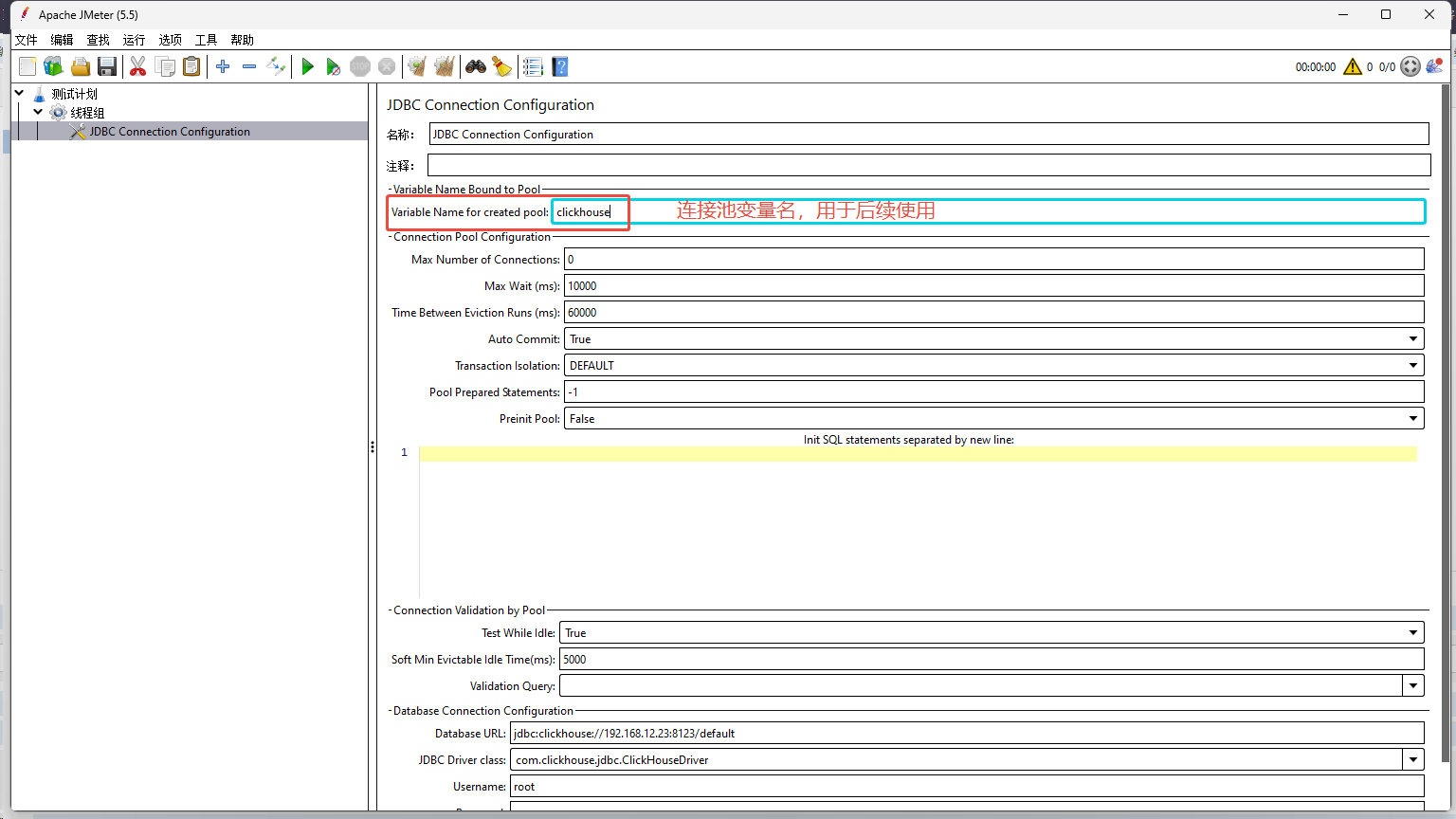The height and width of the screenshot is (819, 1456).
Task: Click the Max Wait (ms) field
Action: pos(994,285)
